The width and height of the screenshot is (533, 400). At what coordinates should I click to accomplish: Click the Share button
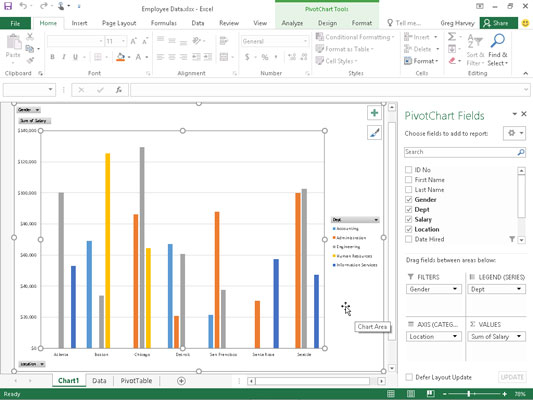pyautogui.click(x=498, y=23)
